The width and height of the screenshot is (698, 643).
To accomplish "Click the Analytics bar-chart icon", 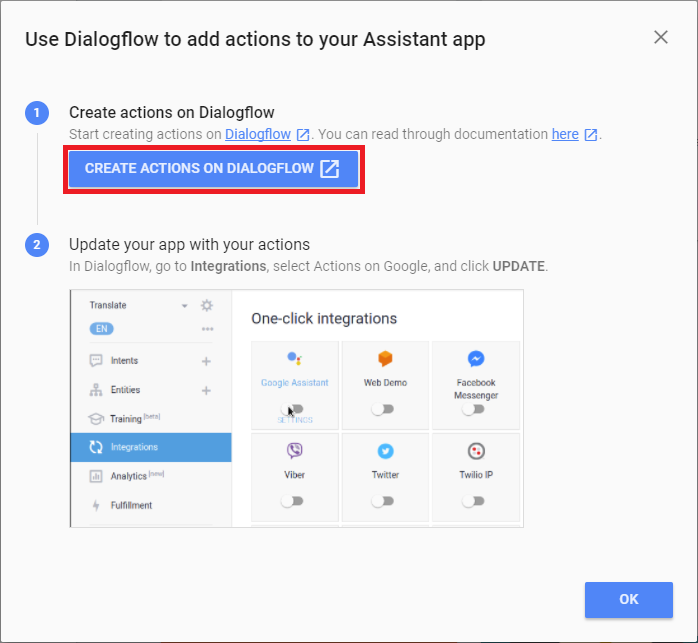I will pyautogui.click(x=96, y=476).
